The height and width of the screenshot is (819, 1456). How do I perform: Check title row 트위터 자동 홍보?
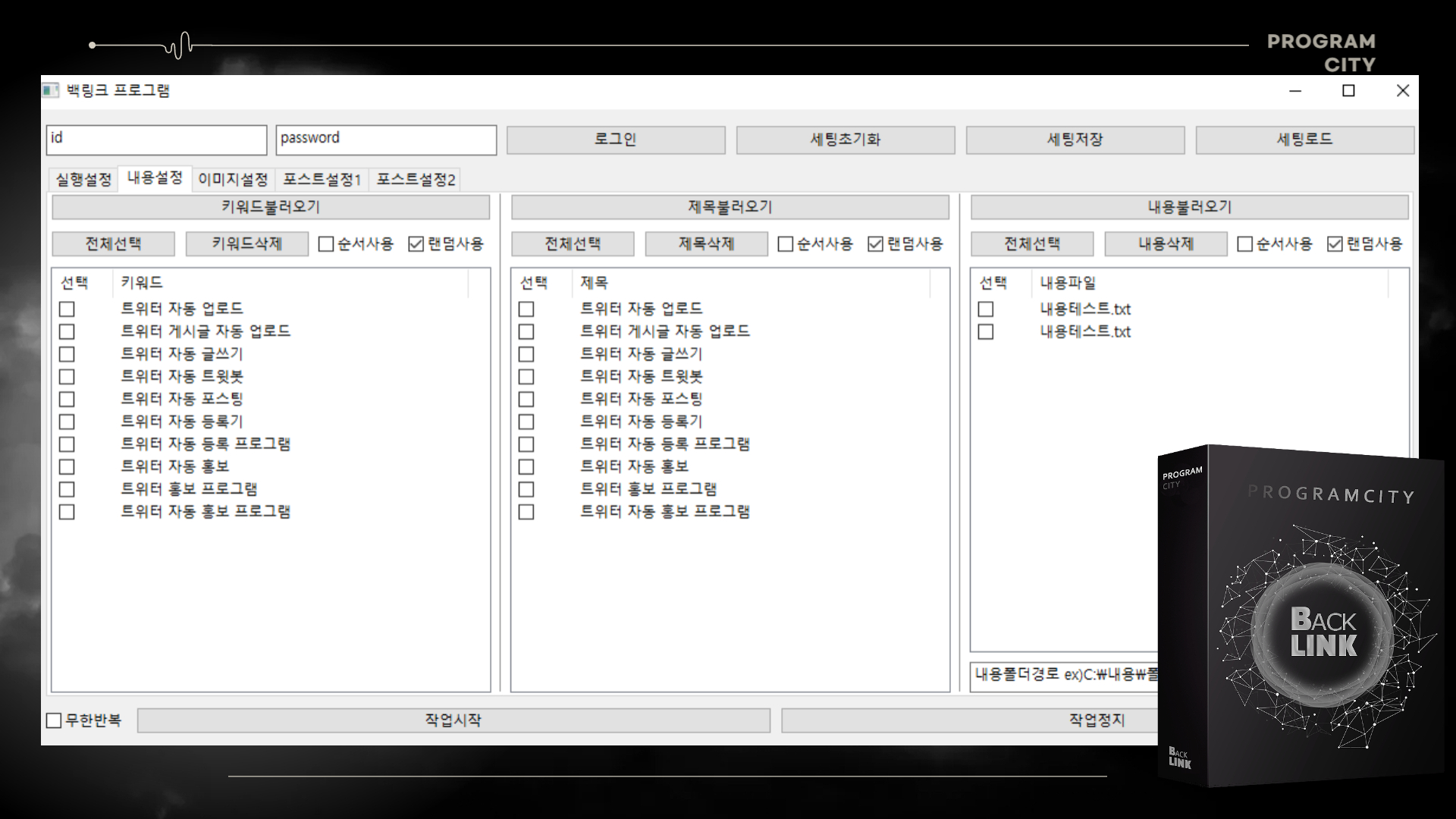[x=526, y=467]
